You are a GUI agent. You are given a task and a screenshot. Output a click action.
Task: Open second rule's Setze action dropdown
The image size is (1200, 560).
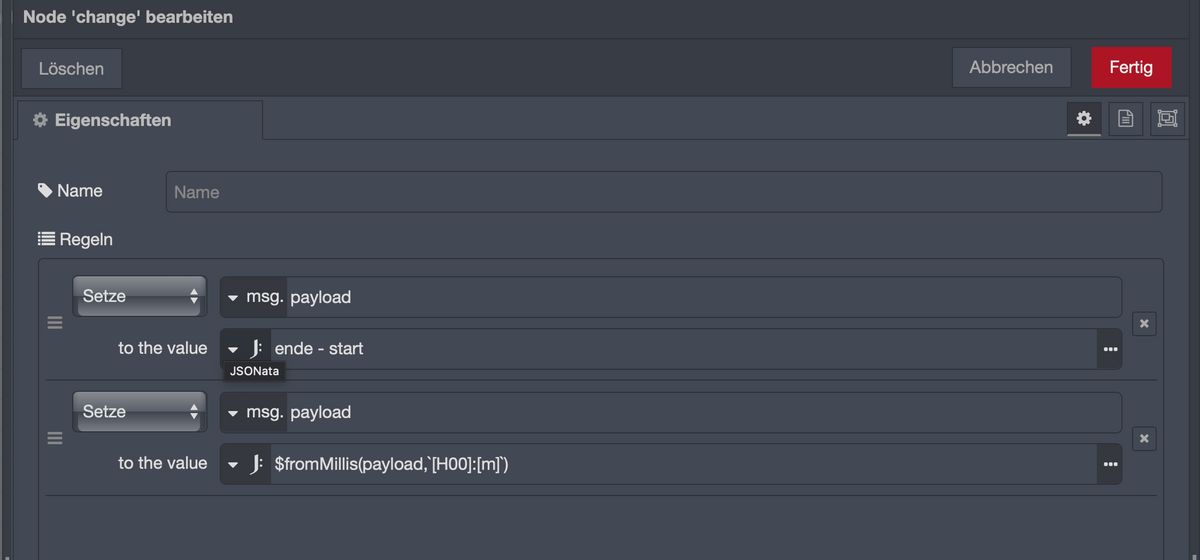tap(139, 411)
